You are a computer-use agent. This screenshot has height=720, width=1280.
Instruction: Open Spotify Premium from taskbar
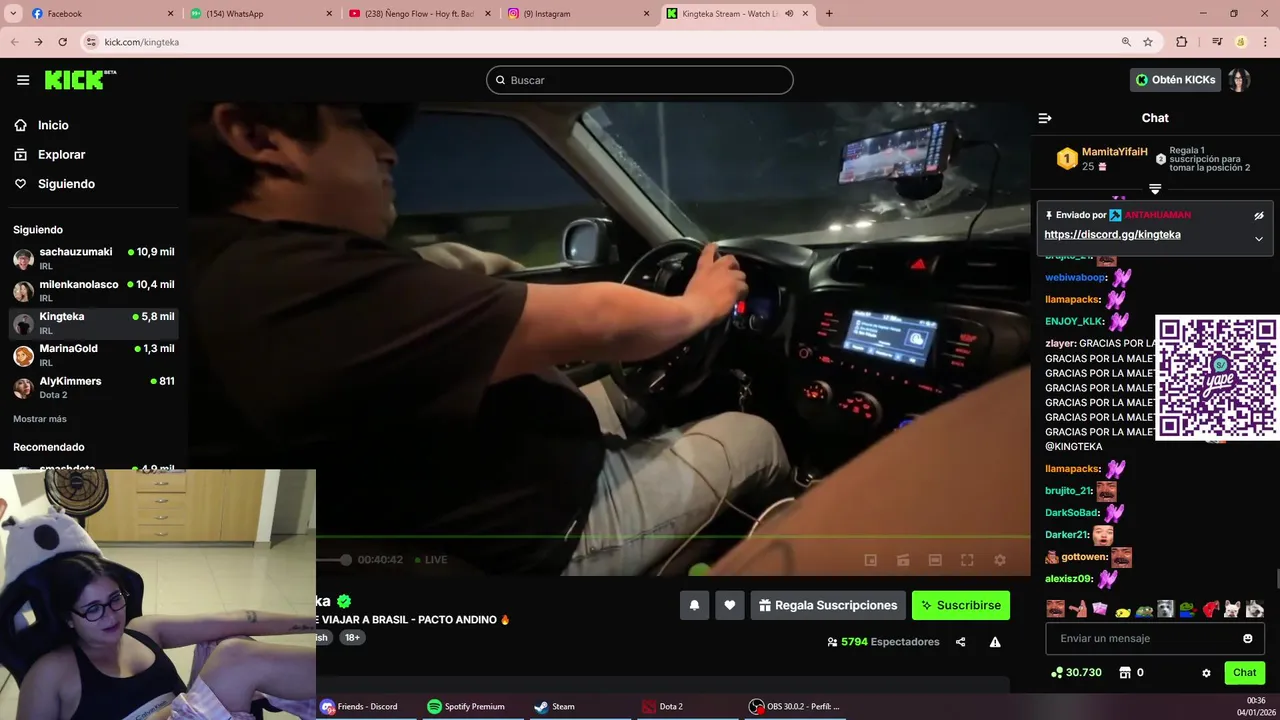point(465,706)
